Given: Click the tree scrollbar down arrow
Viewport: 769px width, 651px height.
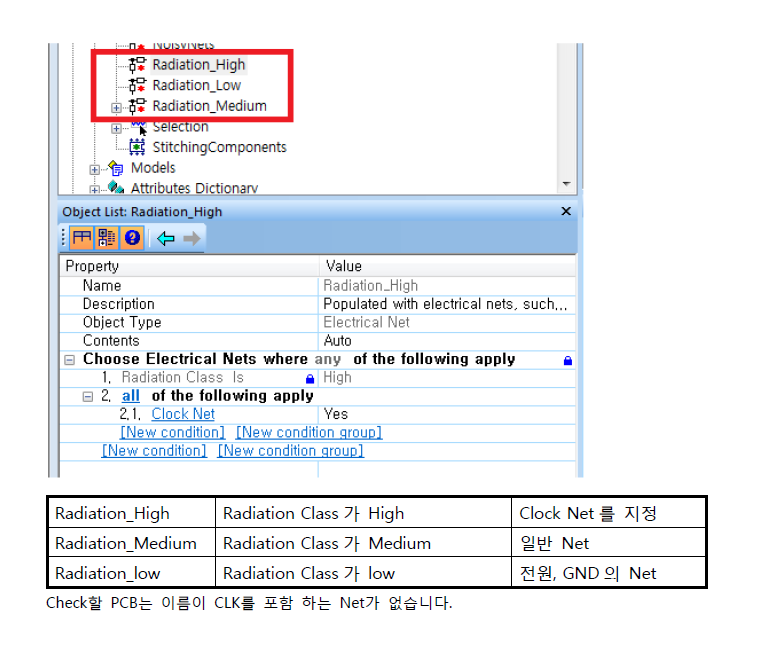Looking at the screenshot, I should [x=566, y=184].
